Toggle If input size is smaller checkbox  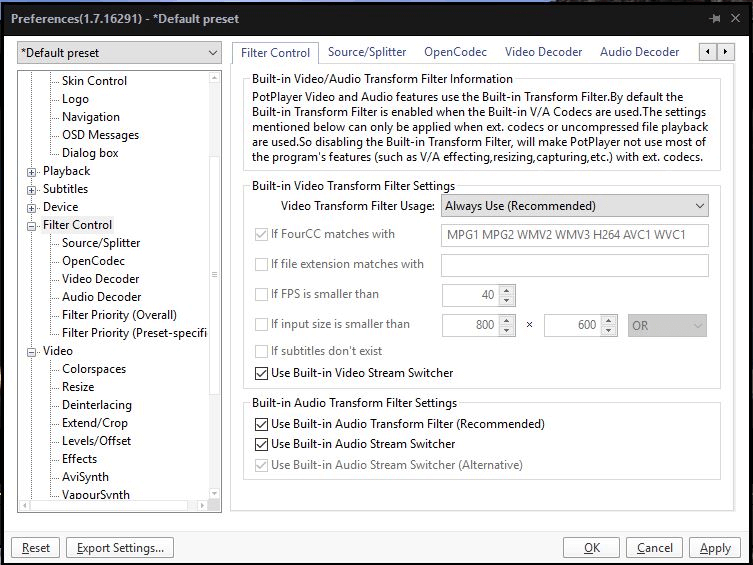tap(261, 325)
